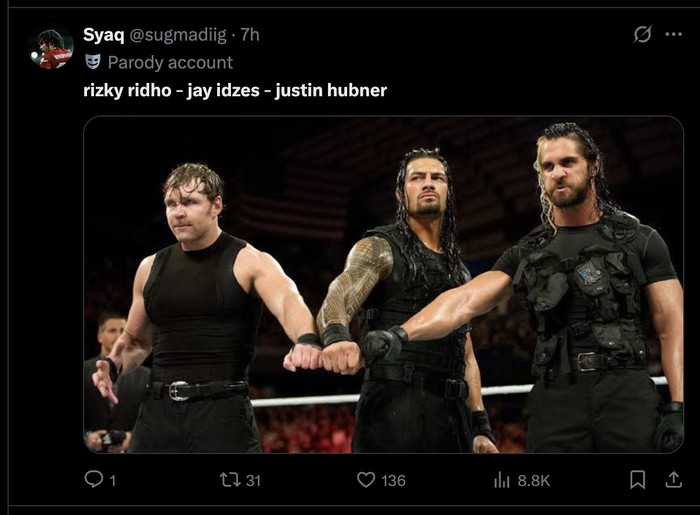The image size is (700, 515).
Task: Open the three-dot More options menu
Action: [x=673, y=34]
